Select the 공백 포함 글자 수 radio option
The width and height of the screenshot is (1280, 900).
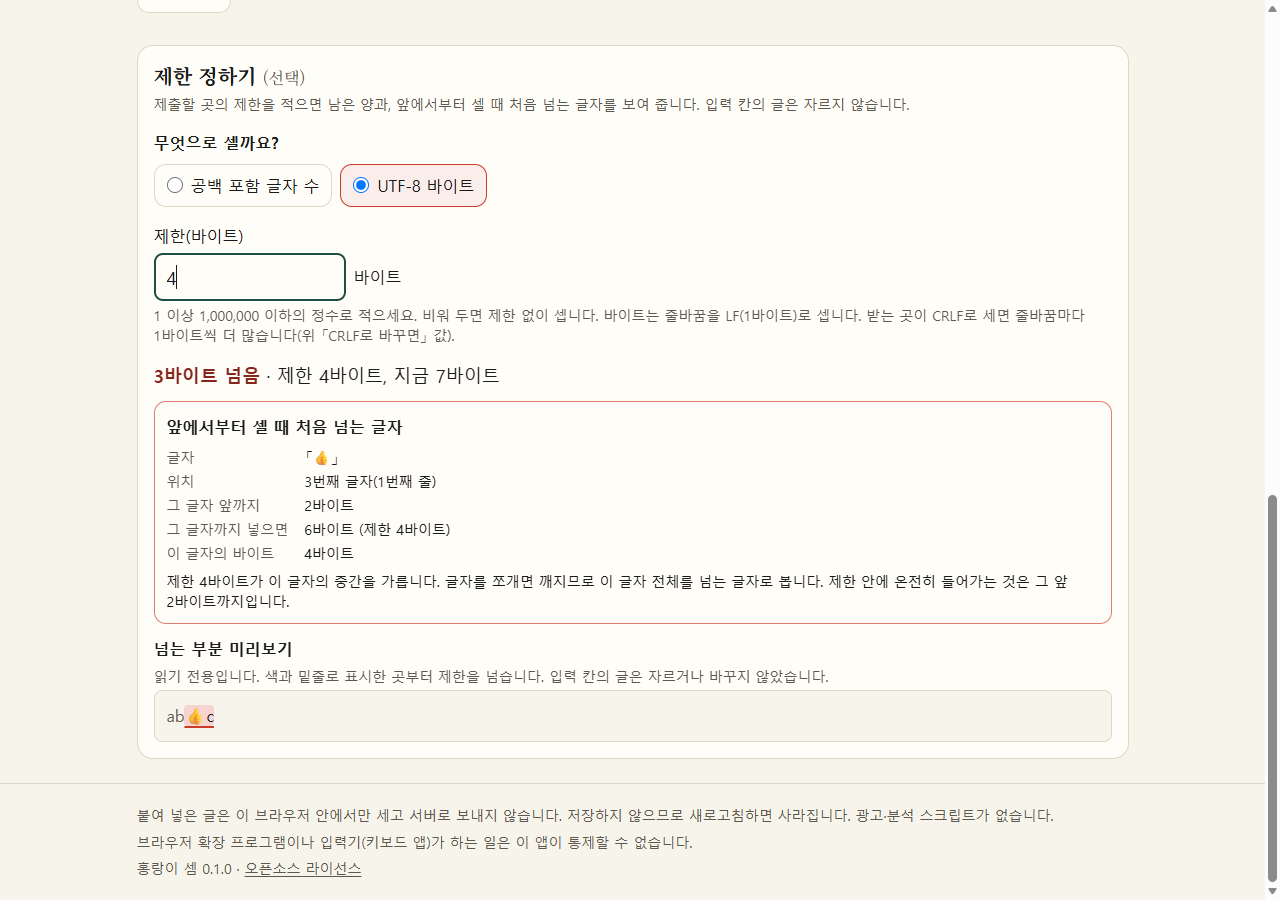tap(243, 185)
